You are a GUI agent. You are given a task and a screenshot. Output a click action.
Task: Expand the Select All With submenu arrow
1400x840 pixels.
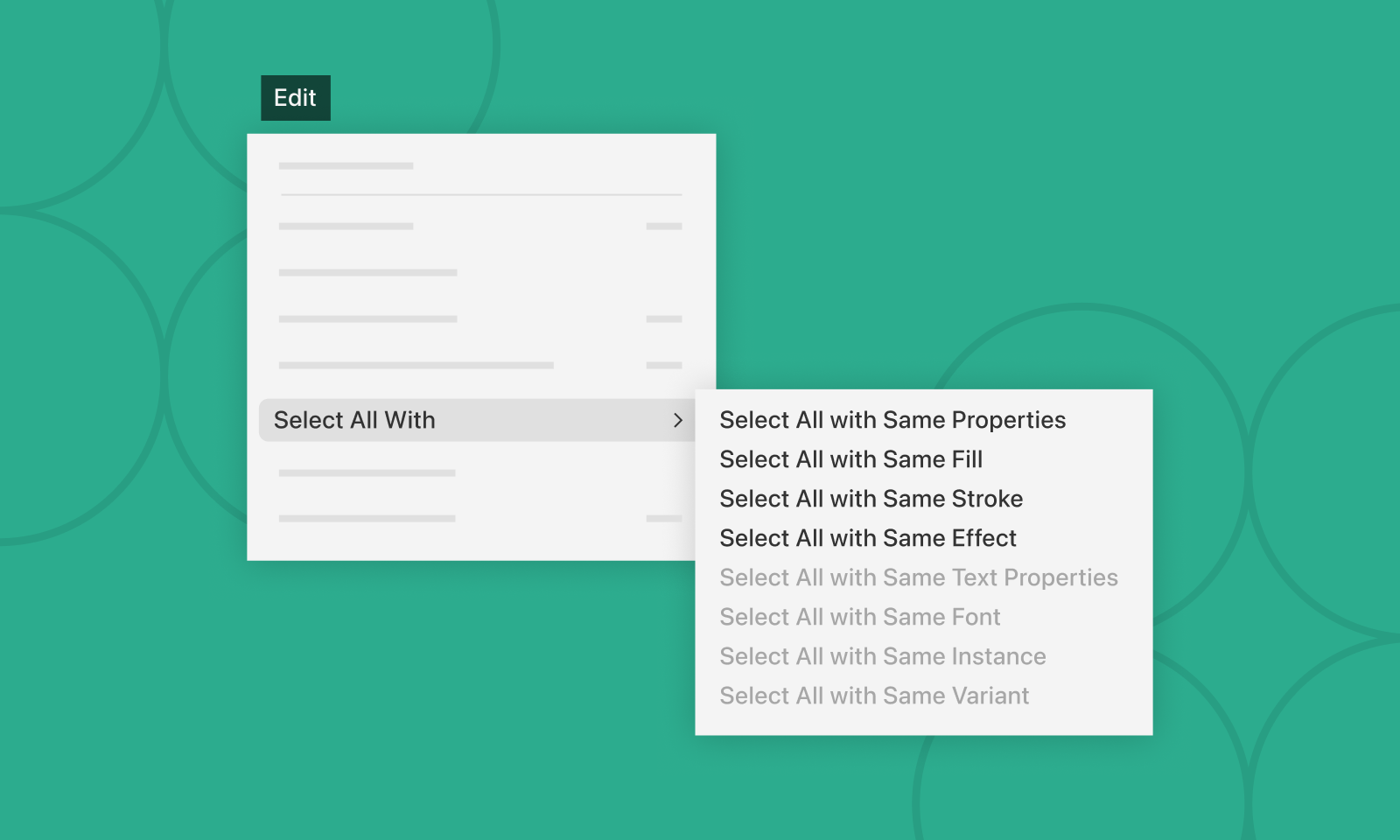click(x=678, y=420)
